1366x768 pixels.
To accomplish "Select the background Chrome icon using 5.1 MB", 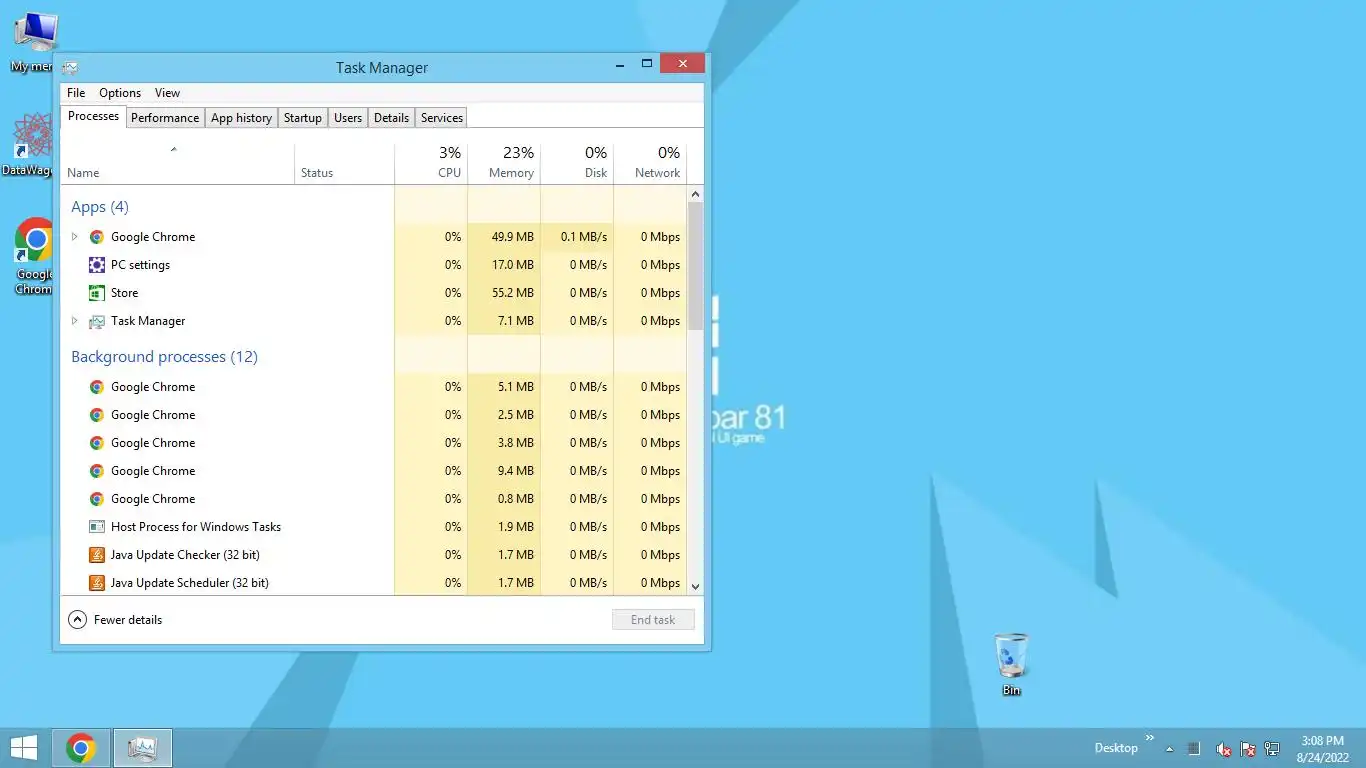I will tap(97, 387).
